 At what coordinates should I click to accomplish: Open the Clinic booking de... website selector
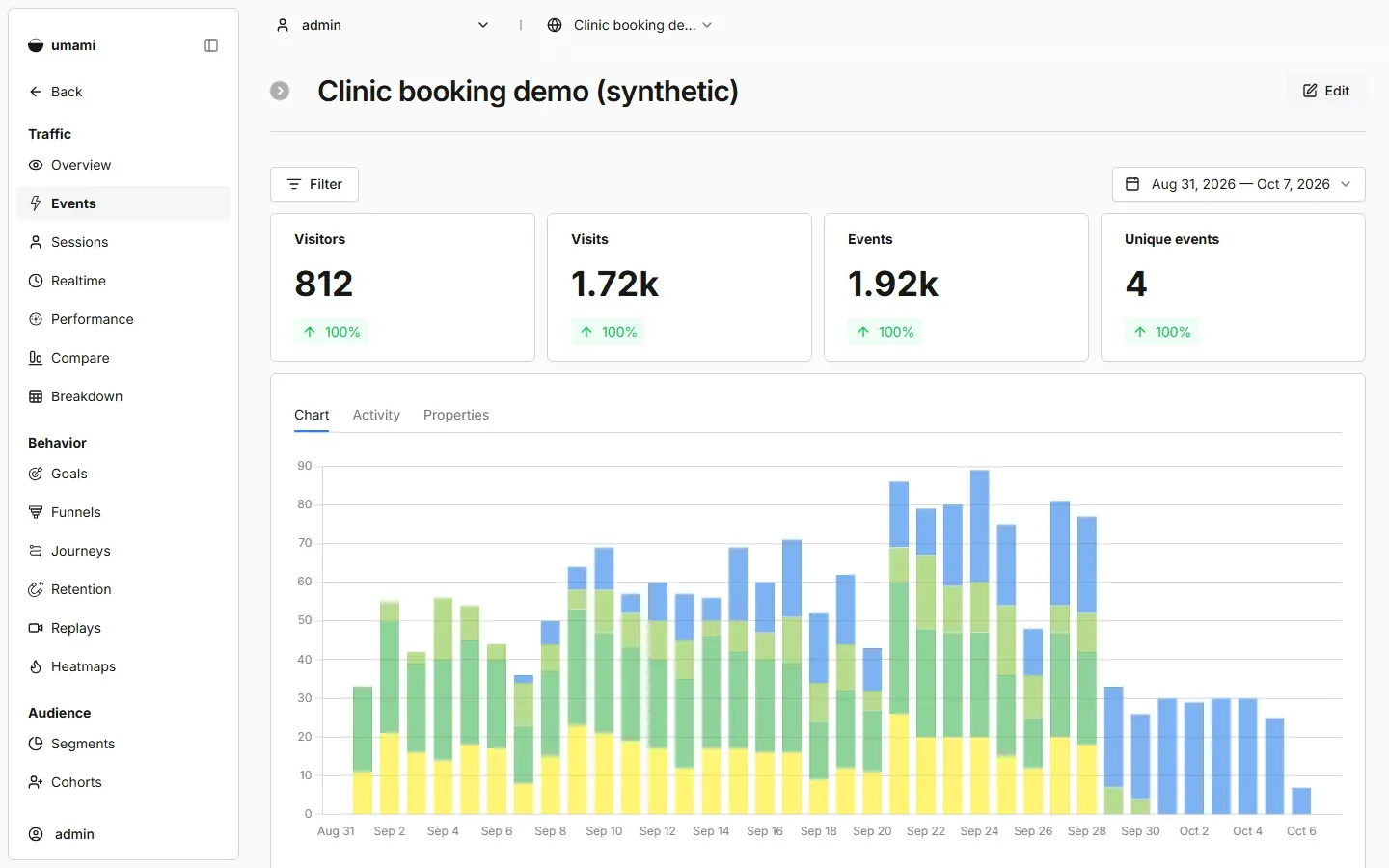click(630, 25)
